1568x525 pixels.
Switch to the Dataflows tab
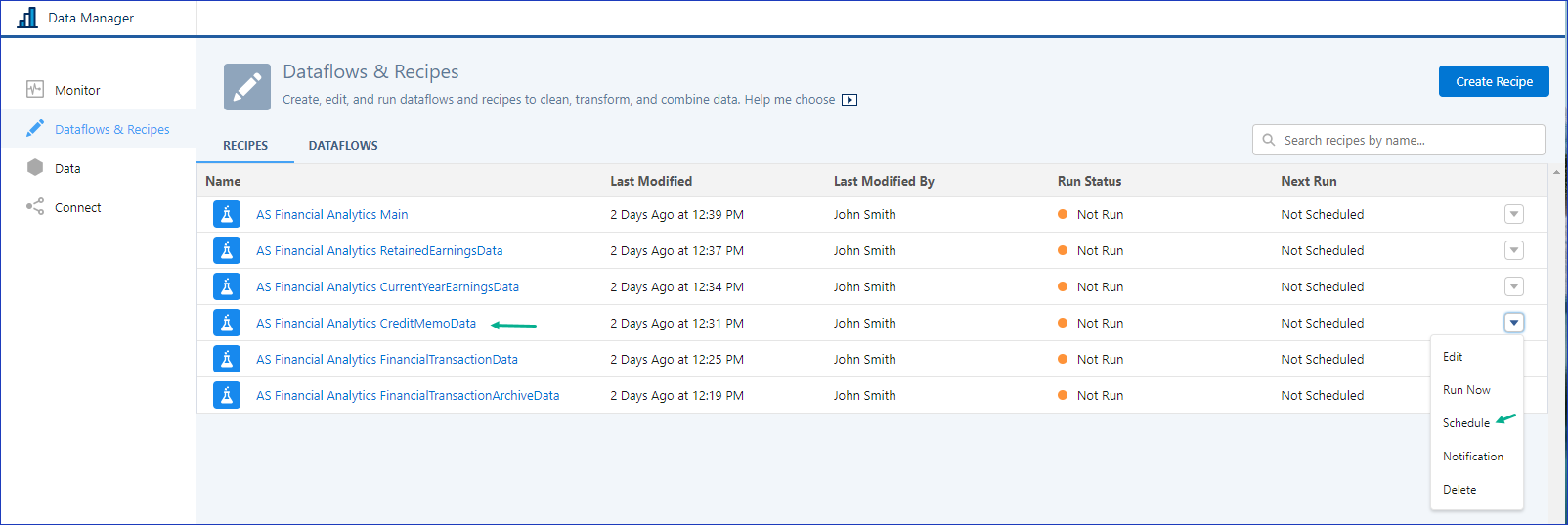[343, 146]
